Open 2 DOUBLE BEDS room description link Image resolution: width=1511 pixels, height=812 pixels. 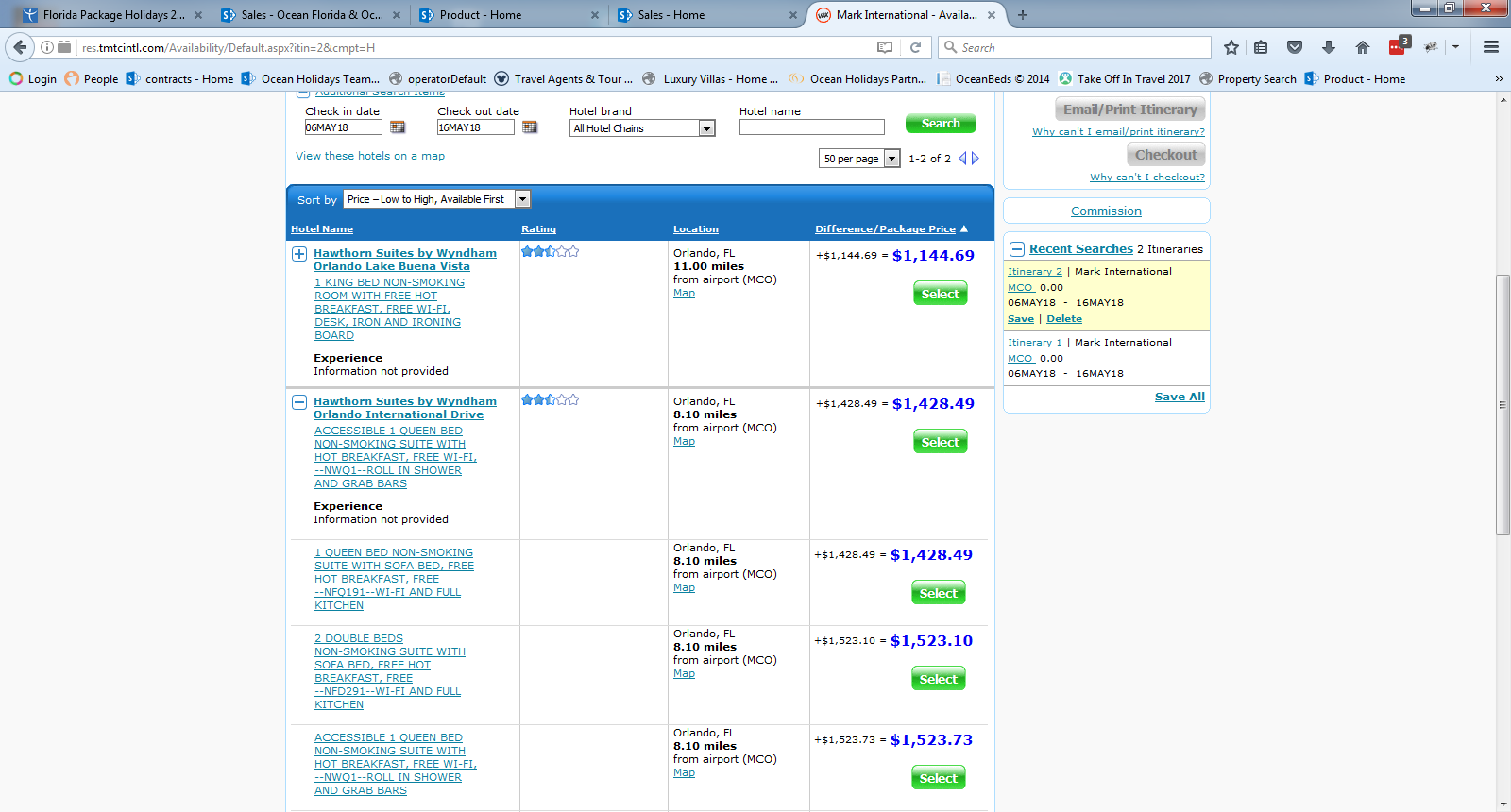[x=390, y=671]
